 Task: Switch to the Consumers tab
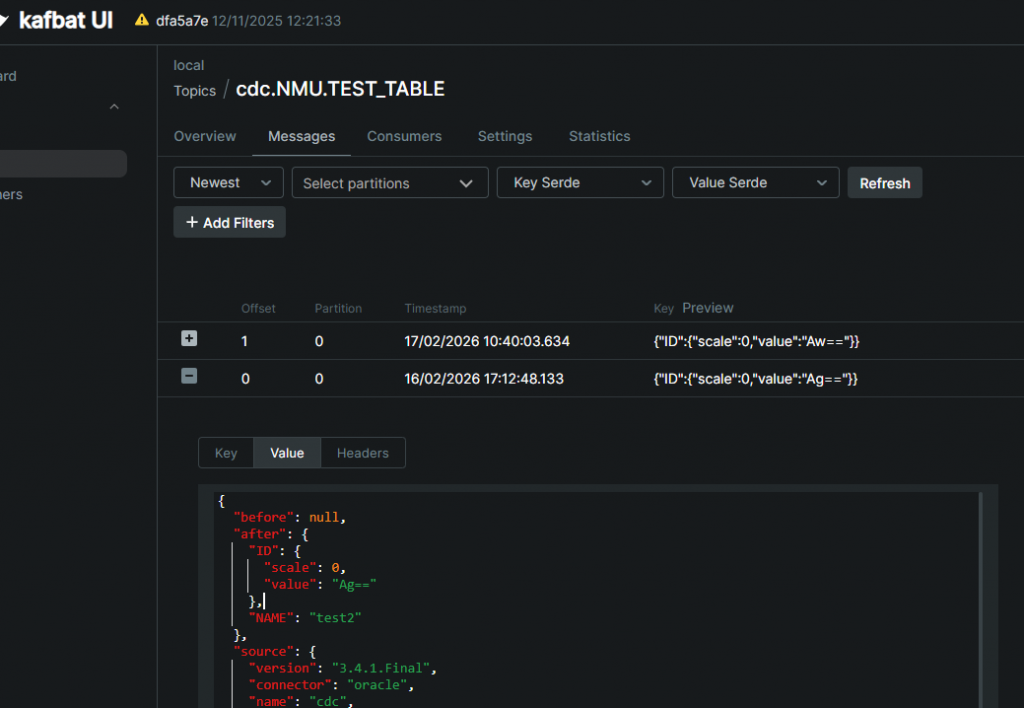[x=404, y=136]
